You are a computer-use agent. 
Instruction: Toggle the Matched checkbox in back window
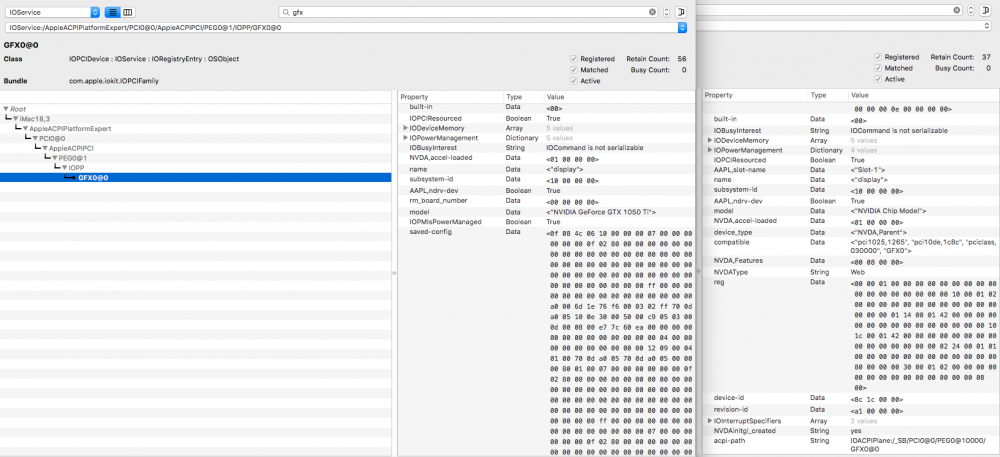click(878, 68)
